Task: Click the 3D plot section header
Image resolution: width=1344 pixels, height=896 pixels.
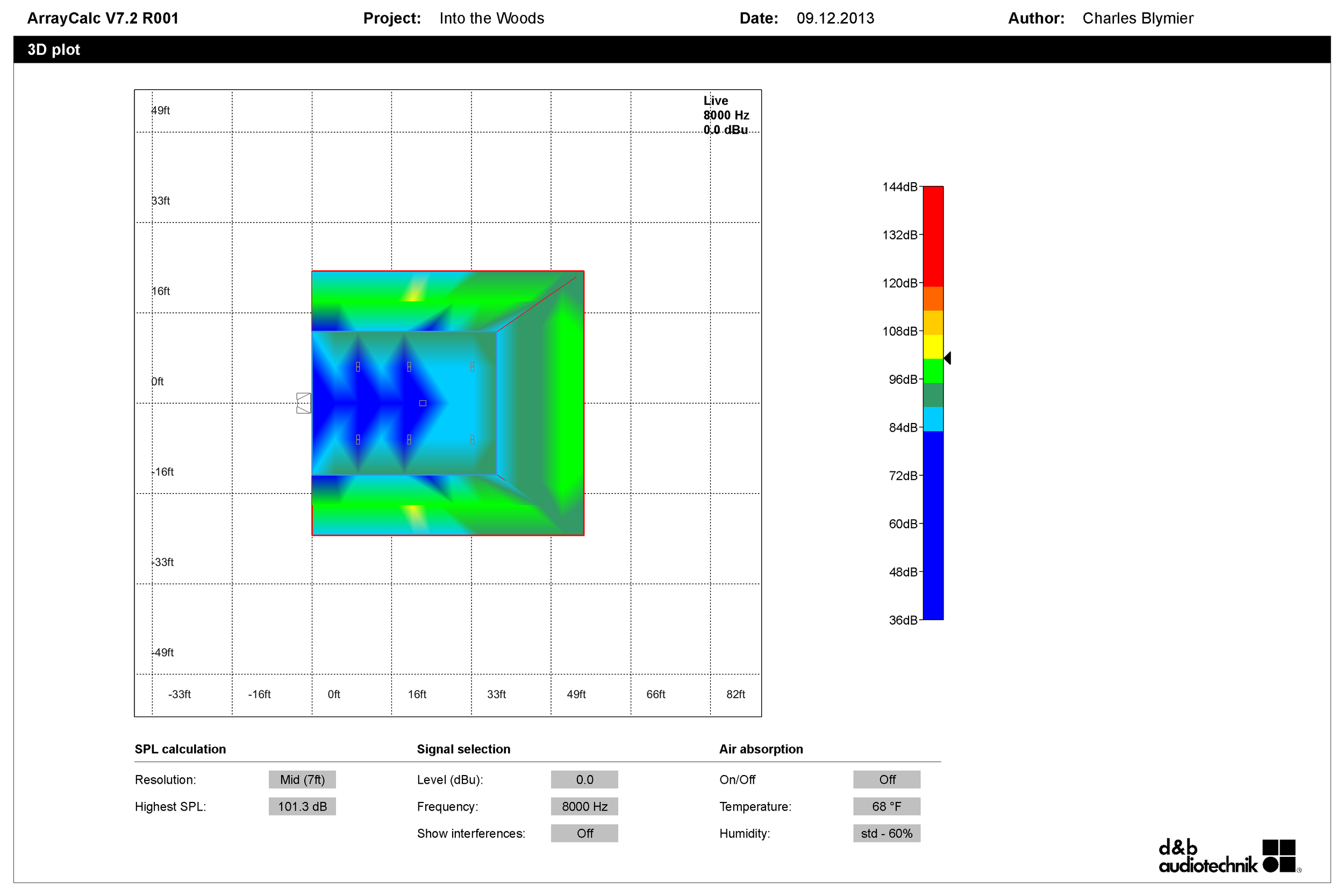Action: point(54,49)
